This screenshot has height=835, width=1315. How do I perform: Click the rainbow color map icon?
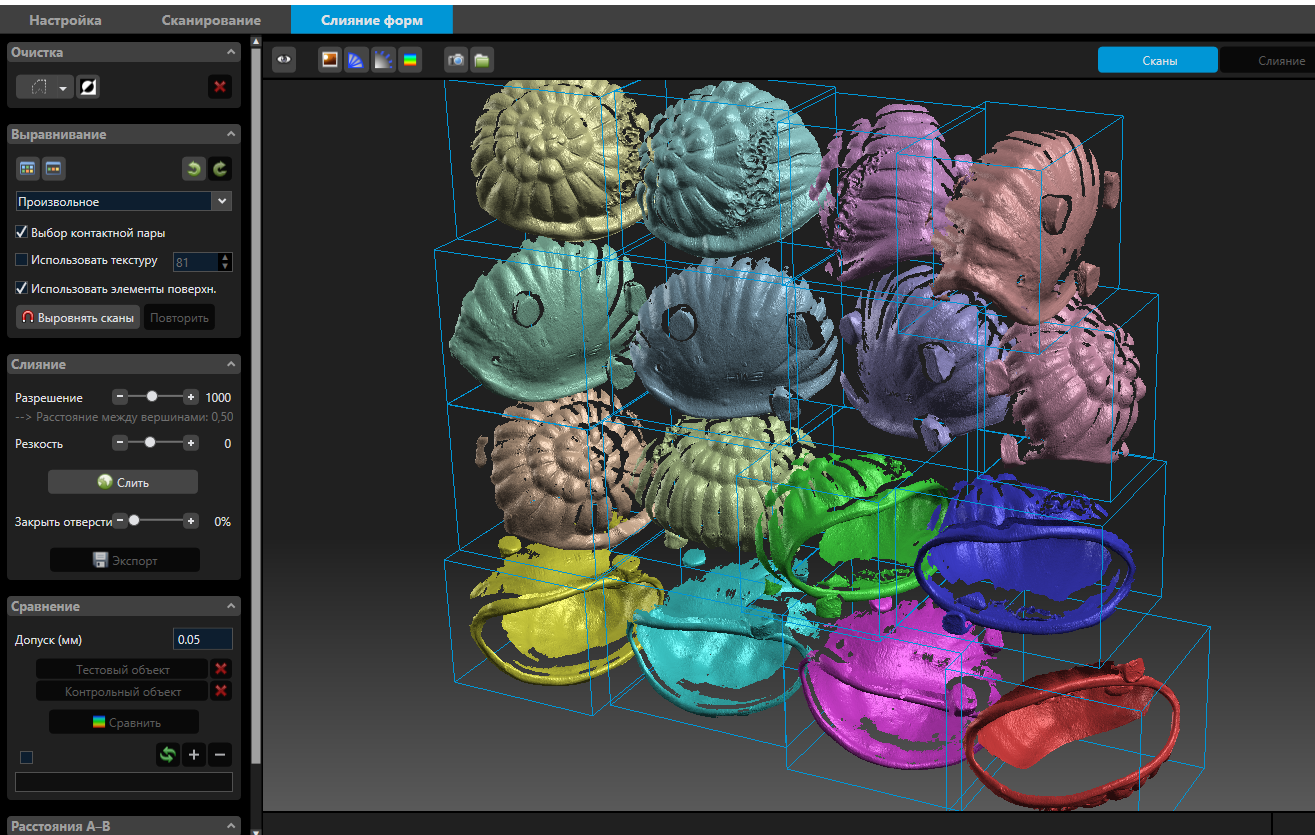(410, 60)
